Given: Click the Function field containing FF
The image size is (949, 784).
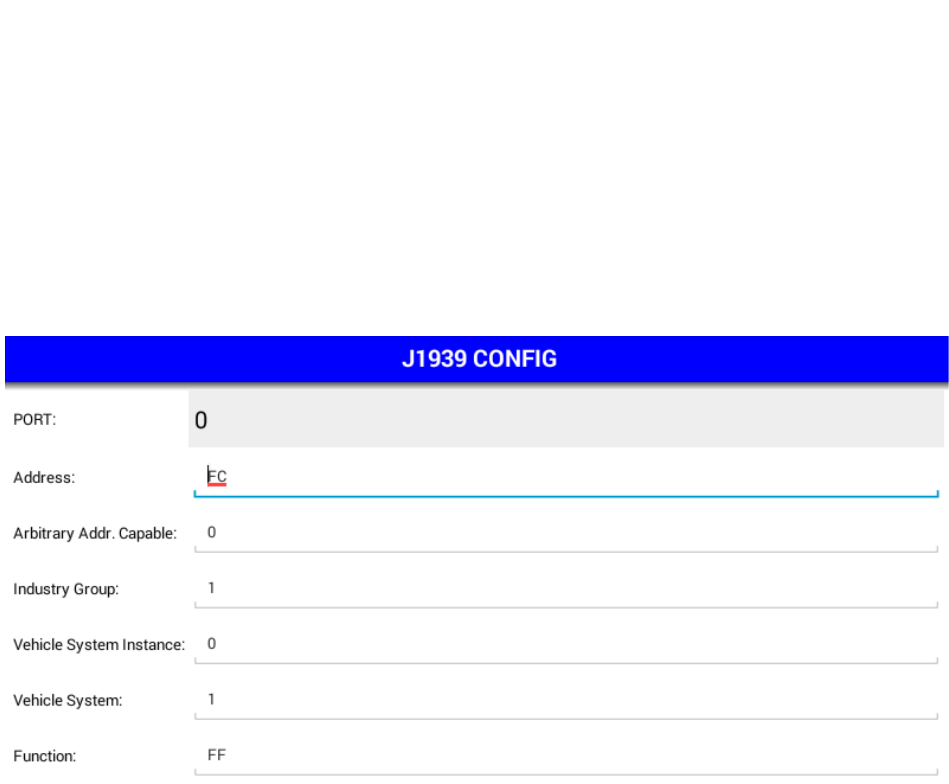Looking at the screenshot, I should click(x=566, y=756).
